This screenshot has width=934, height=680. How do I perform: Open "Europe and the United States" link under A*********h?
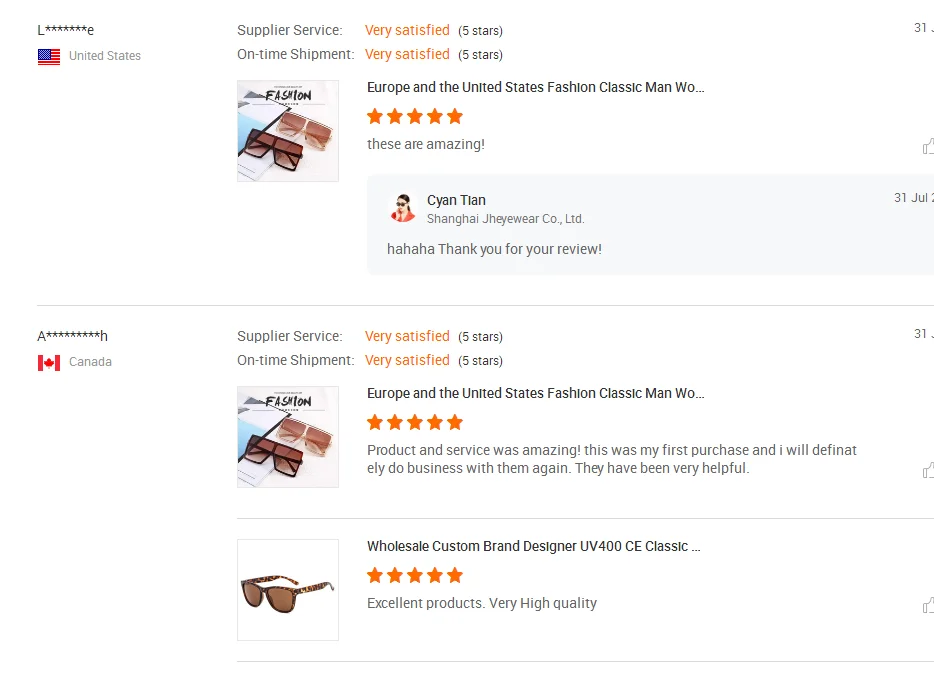[535, 393]
